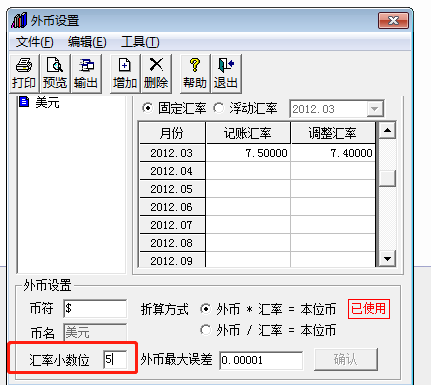
Task: Open the 工具(T) menu
Action: tap(140, 42)
